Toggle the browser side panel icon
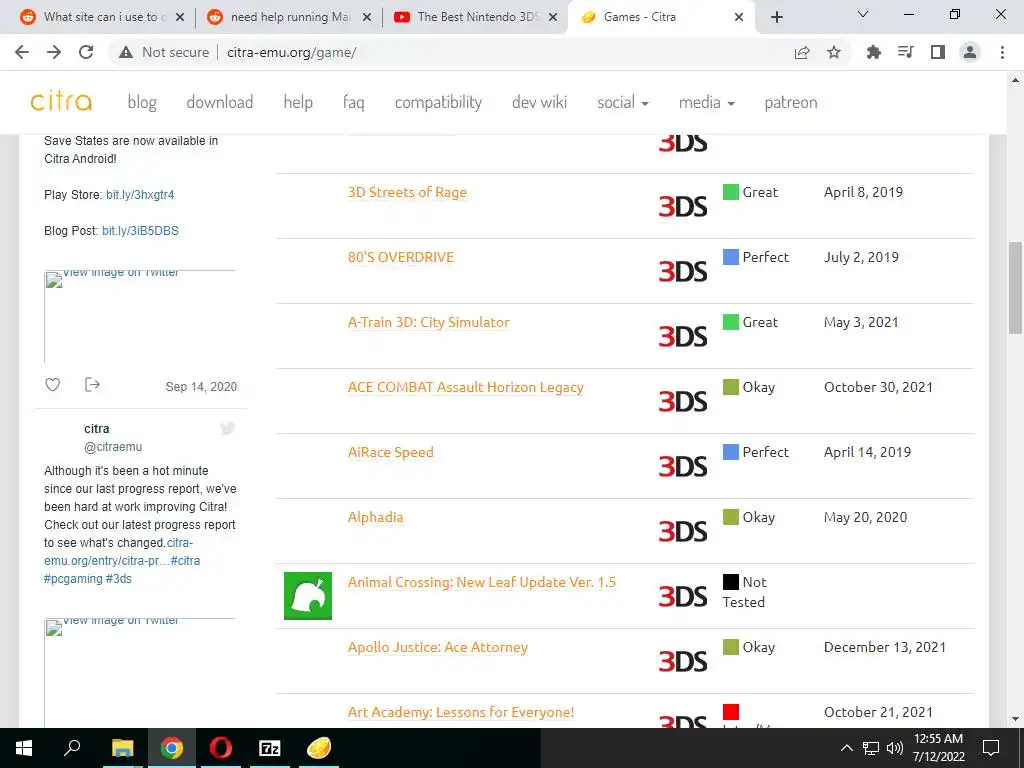Viewport: 1024px width, 768px height. tap(938, 52)
